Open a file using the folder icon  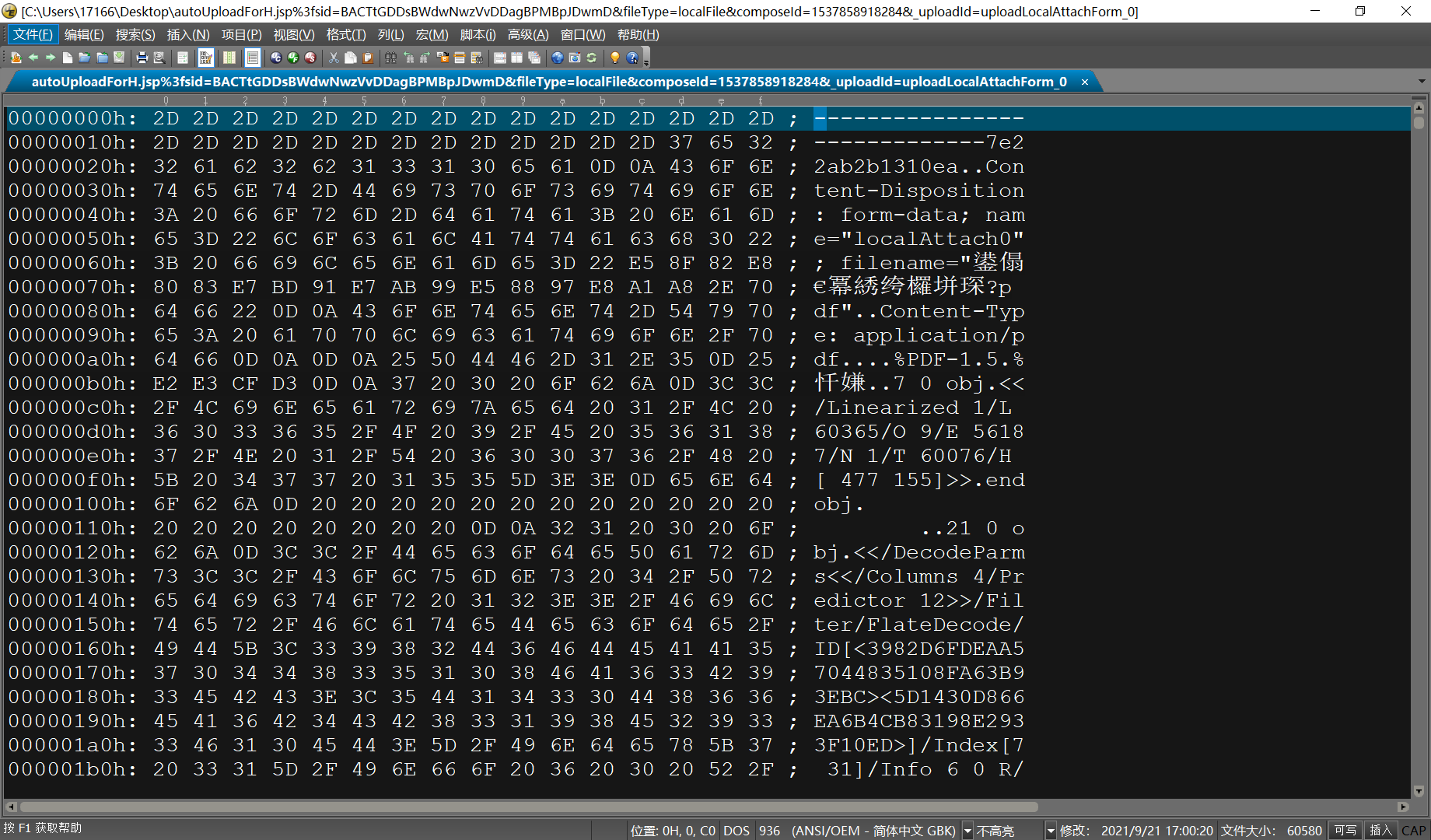click(x=85, y=58)
